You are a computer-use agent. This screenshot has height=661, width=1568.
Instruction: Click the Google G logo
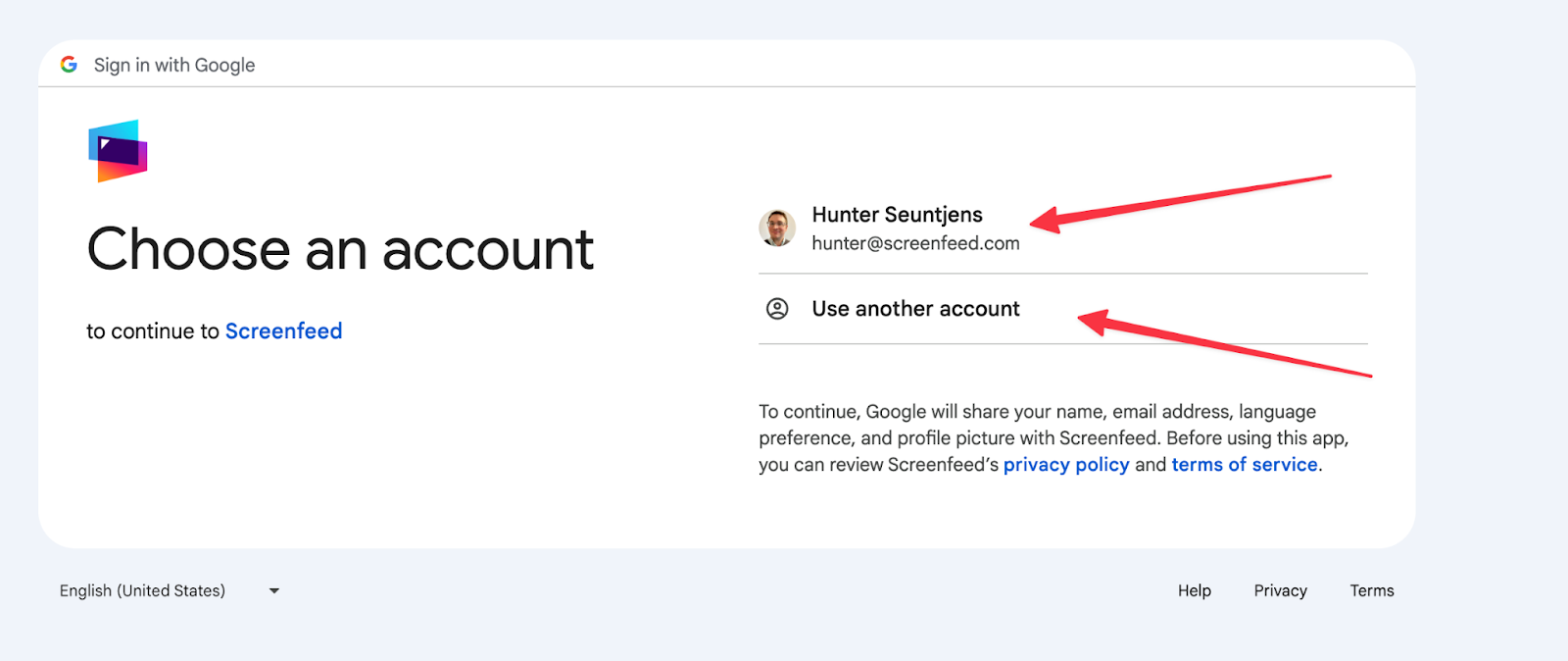(x=69, y=65)
